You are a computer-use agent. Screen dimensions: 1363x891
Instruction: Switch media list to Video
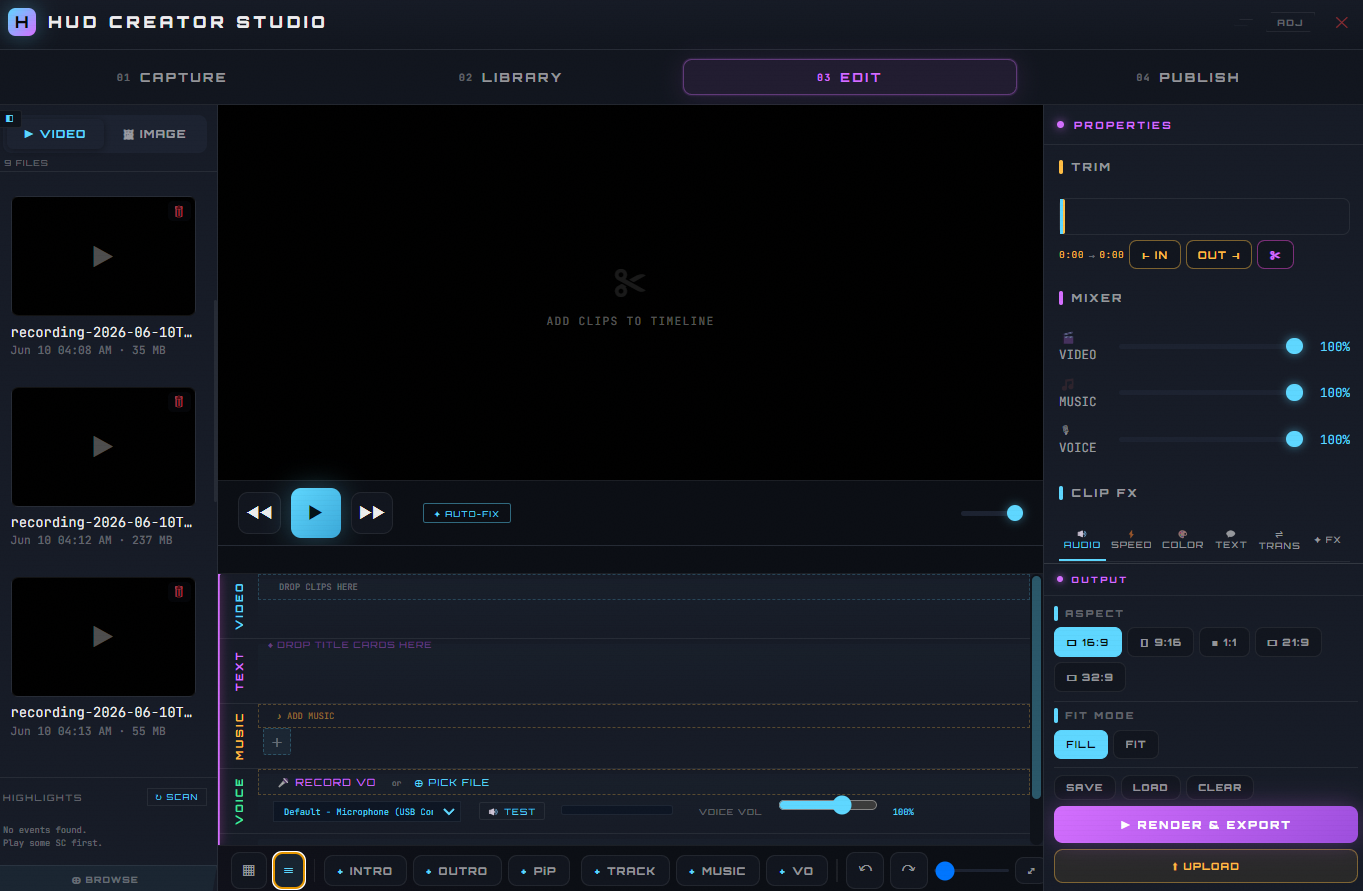pos(55,134)
